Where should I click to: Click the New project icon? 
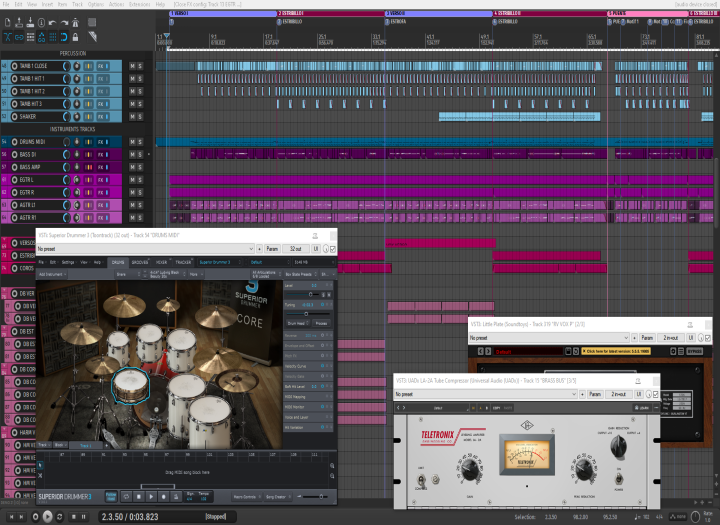tap(8, 23)
